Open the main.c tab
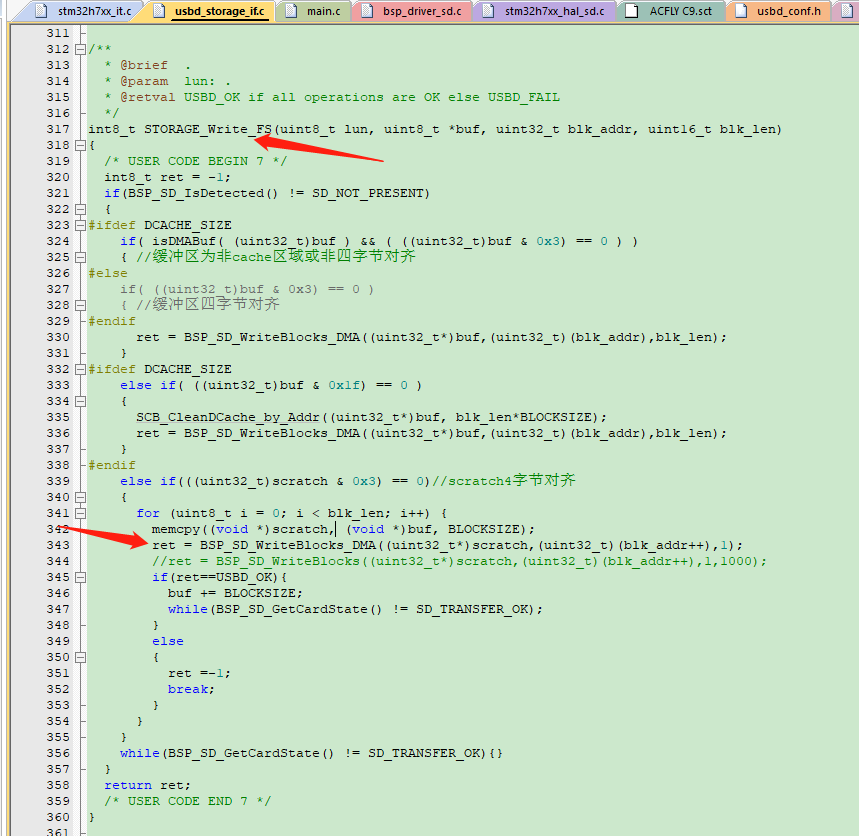Viewport: 859px width, 836px height. click(315, 11)
